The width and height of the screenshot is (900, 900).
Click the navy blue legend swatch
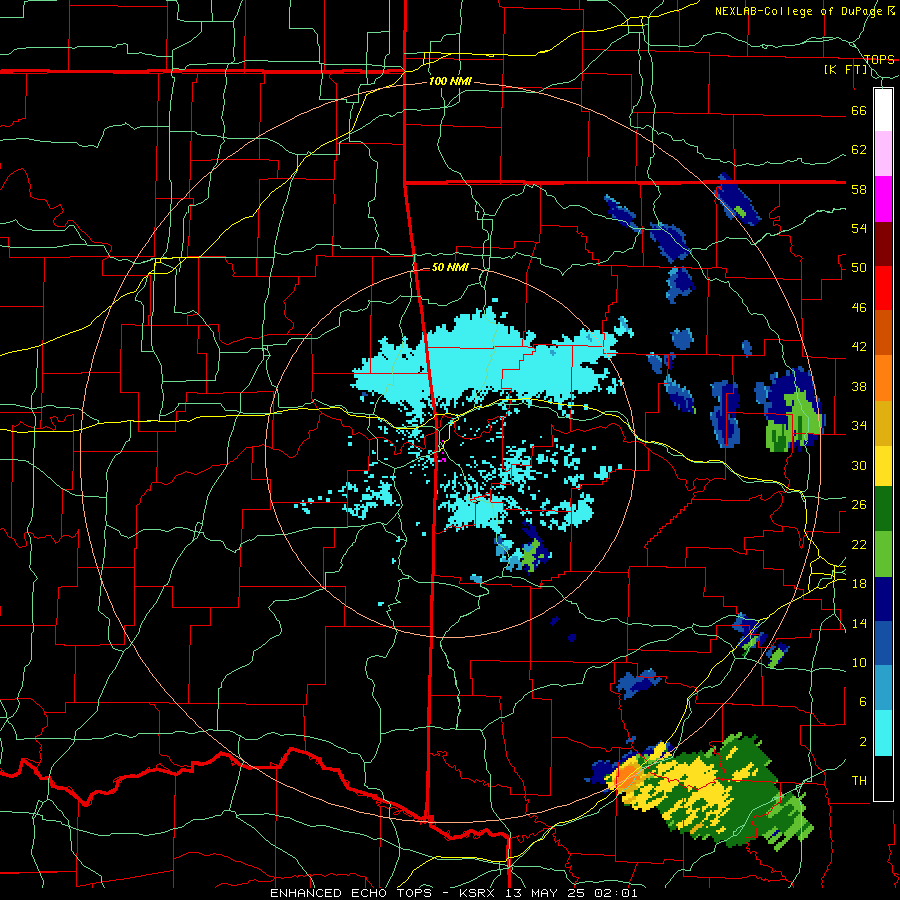[x=883, y=599]
